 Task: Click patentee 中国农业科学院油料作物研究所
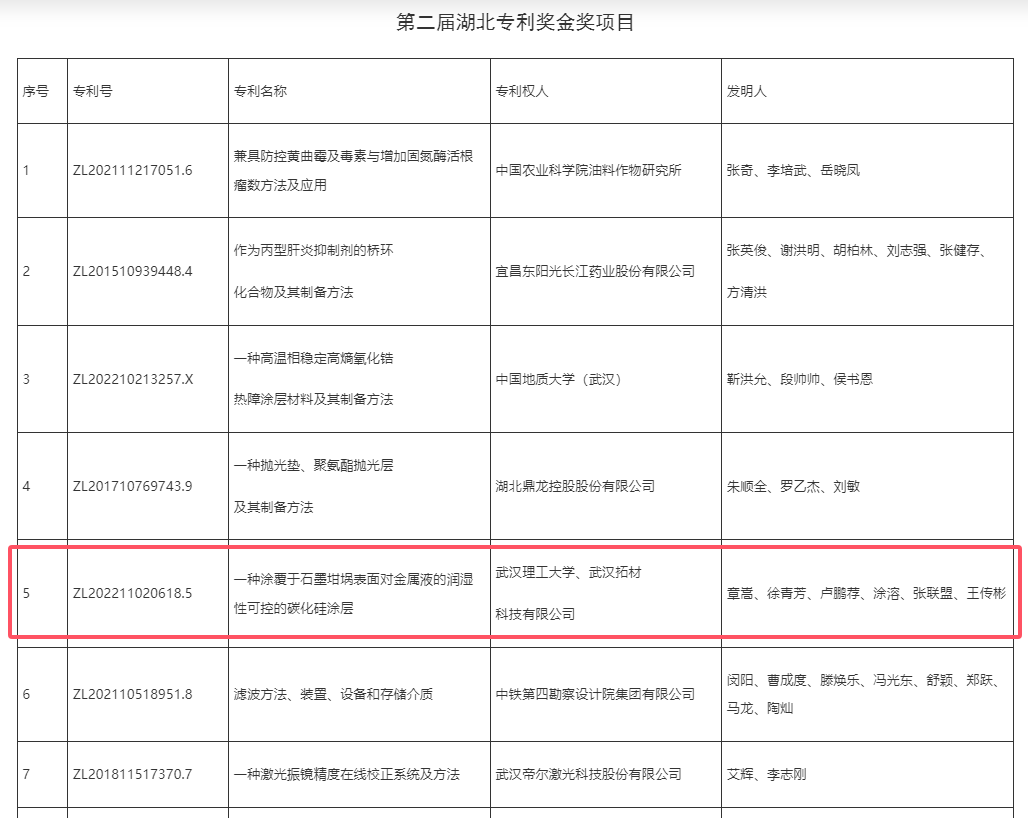pyautogui.click(x=588, y=170)
